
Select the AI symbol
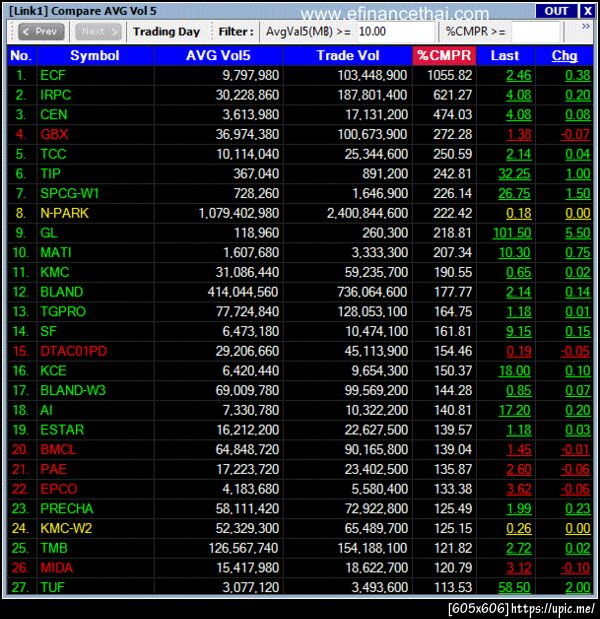[x=46, y=410]
